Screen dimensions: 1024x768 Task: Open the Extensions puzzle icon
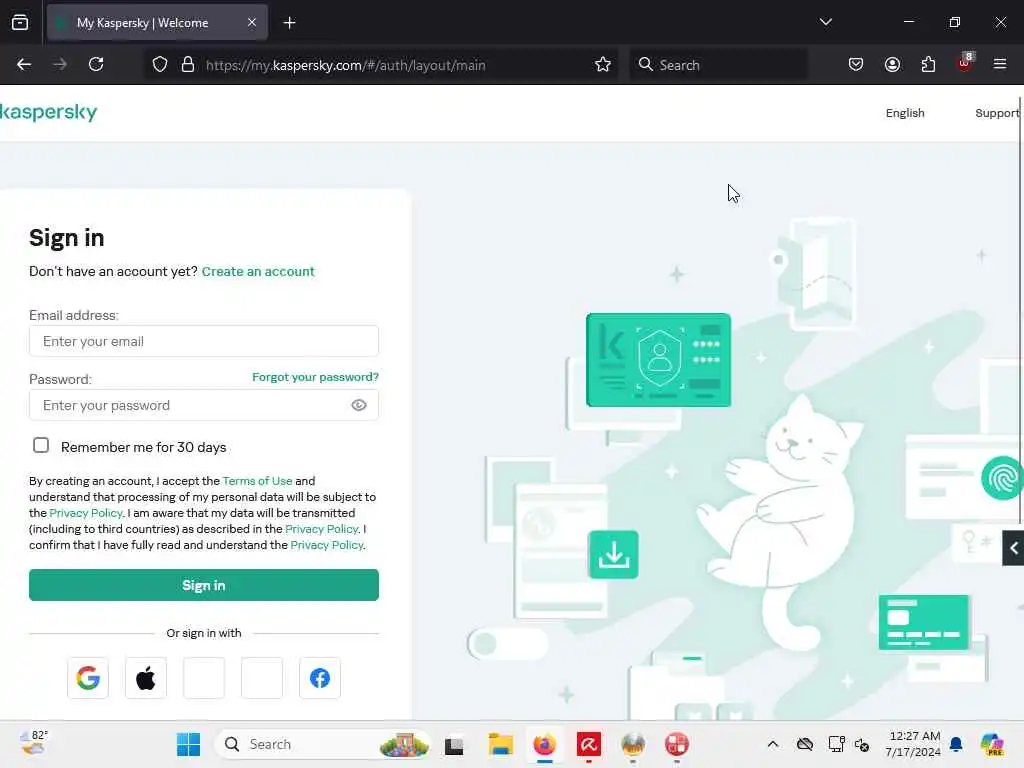click(928, 65)
